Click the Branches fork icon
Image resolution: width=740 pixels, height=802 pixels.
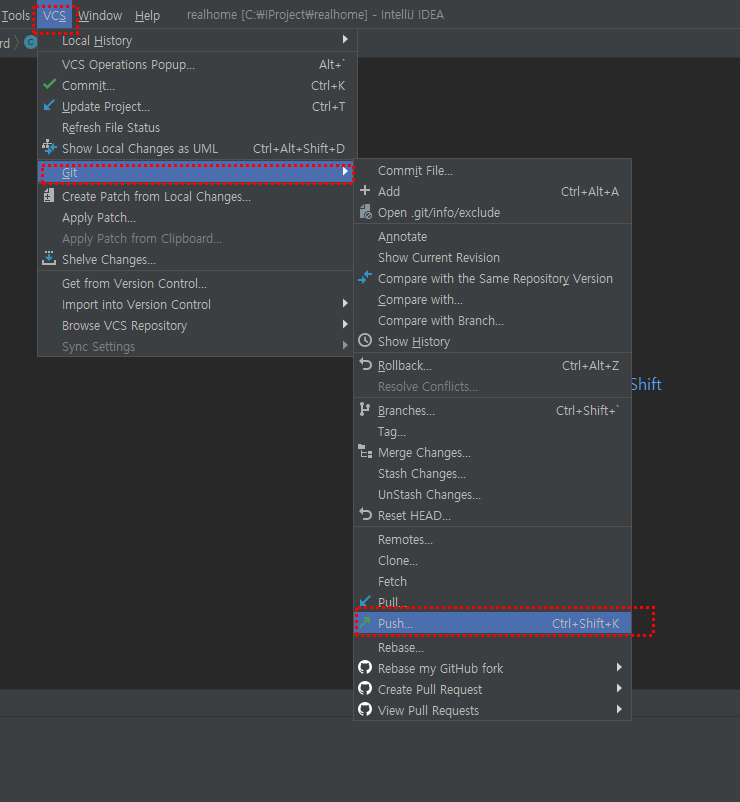pyautogui.click(x=364, y=409)
